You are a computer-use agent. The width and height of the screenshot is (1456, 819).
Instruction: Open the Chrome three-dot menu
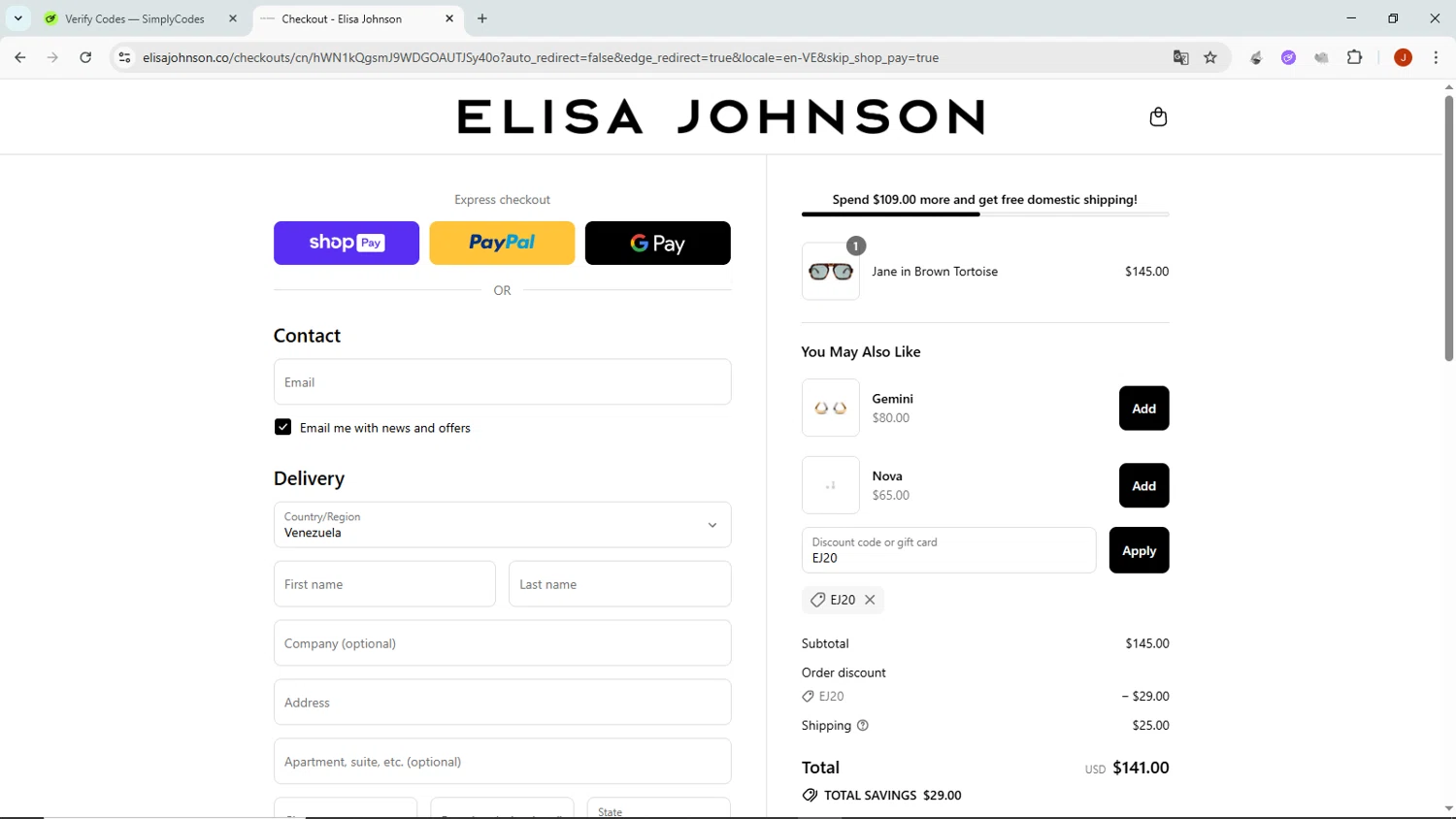1436,57
